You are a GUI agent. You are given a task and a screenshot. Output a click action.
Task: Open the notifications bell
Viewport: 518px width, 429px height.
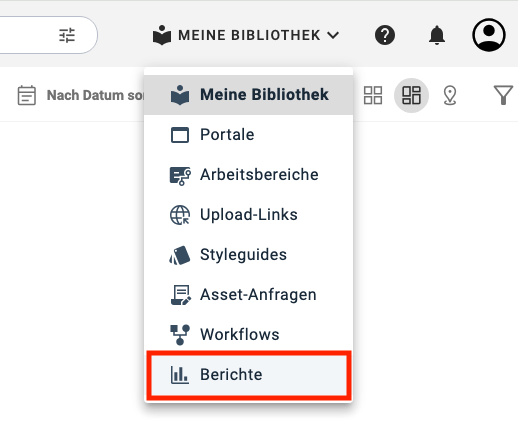[437, 35]
